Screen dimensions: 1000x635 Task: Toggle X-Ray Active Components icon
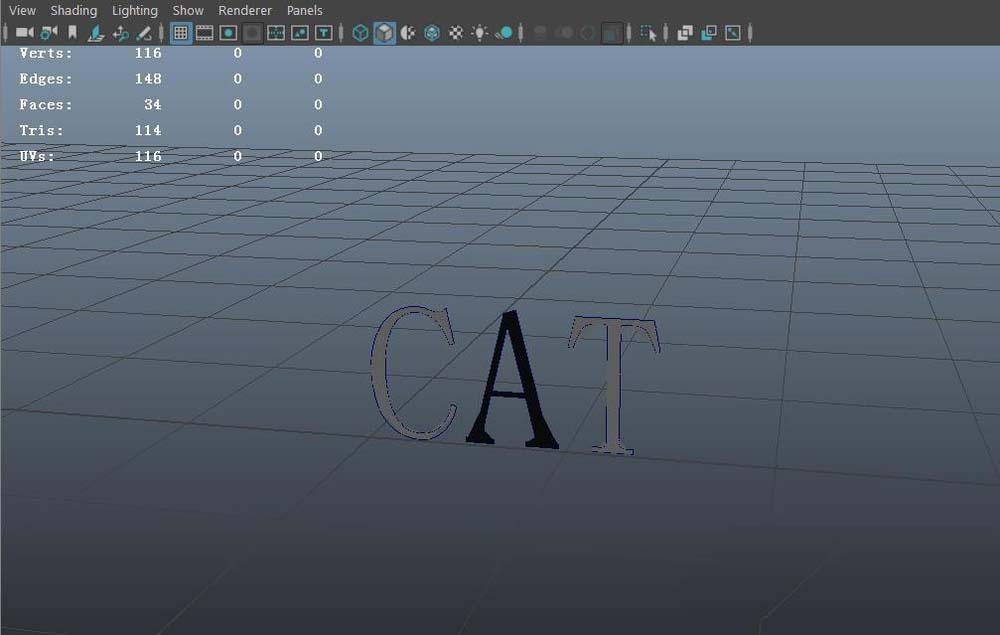coord(709,33)
